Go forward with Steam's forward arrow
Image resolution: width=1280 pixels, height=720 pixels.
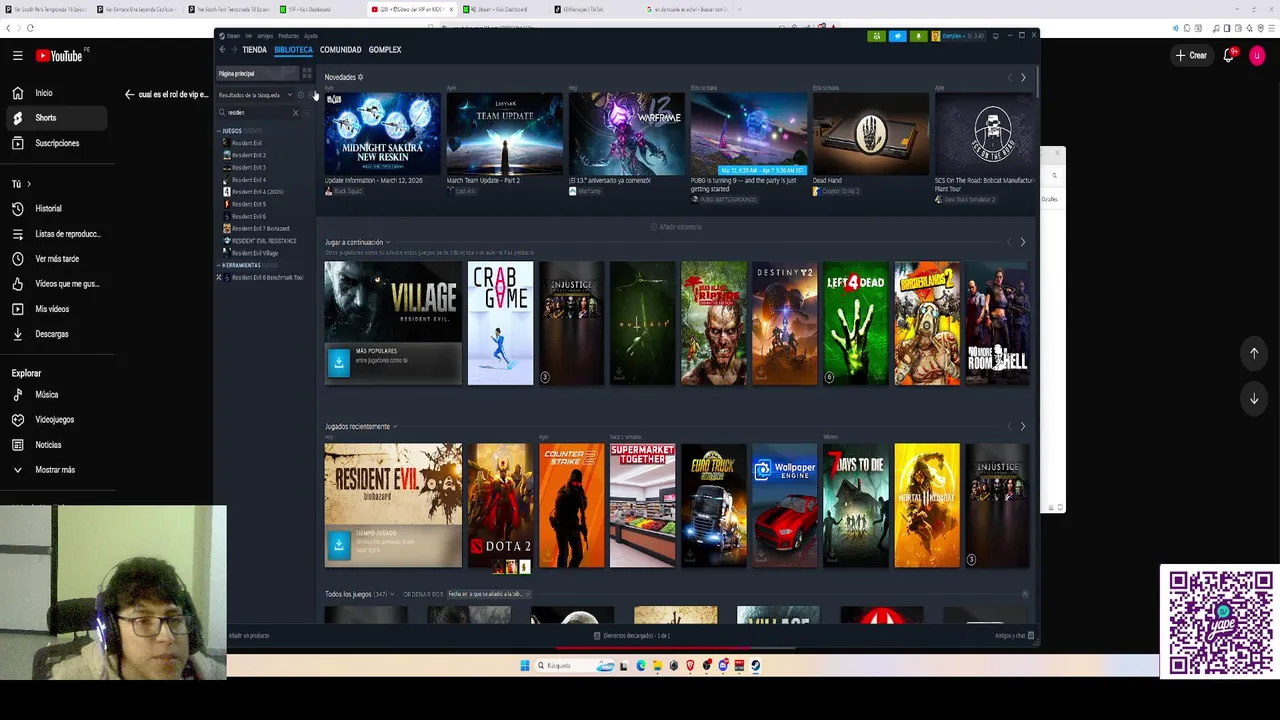234,49
